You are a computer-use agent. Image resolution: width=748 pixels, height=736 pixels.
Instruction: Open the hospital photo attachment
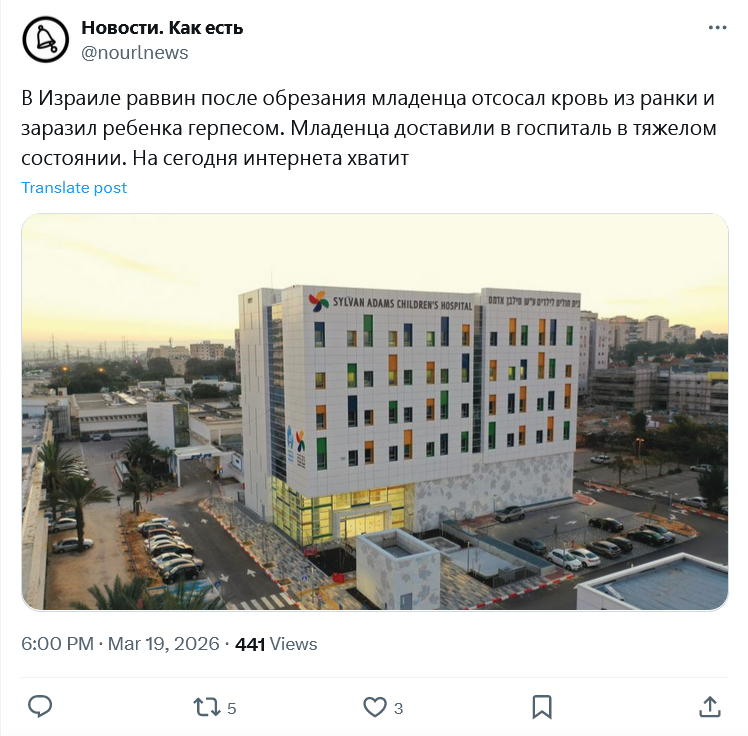[375, 412]
